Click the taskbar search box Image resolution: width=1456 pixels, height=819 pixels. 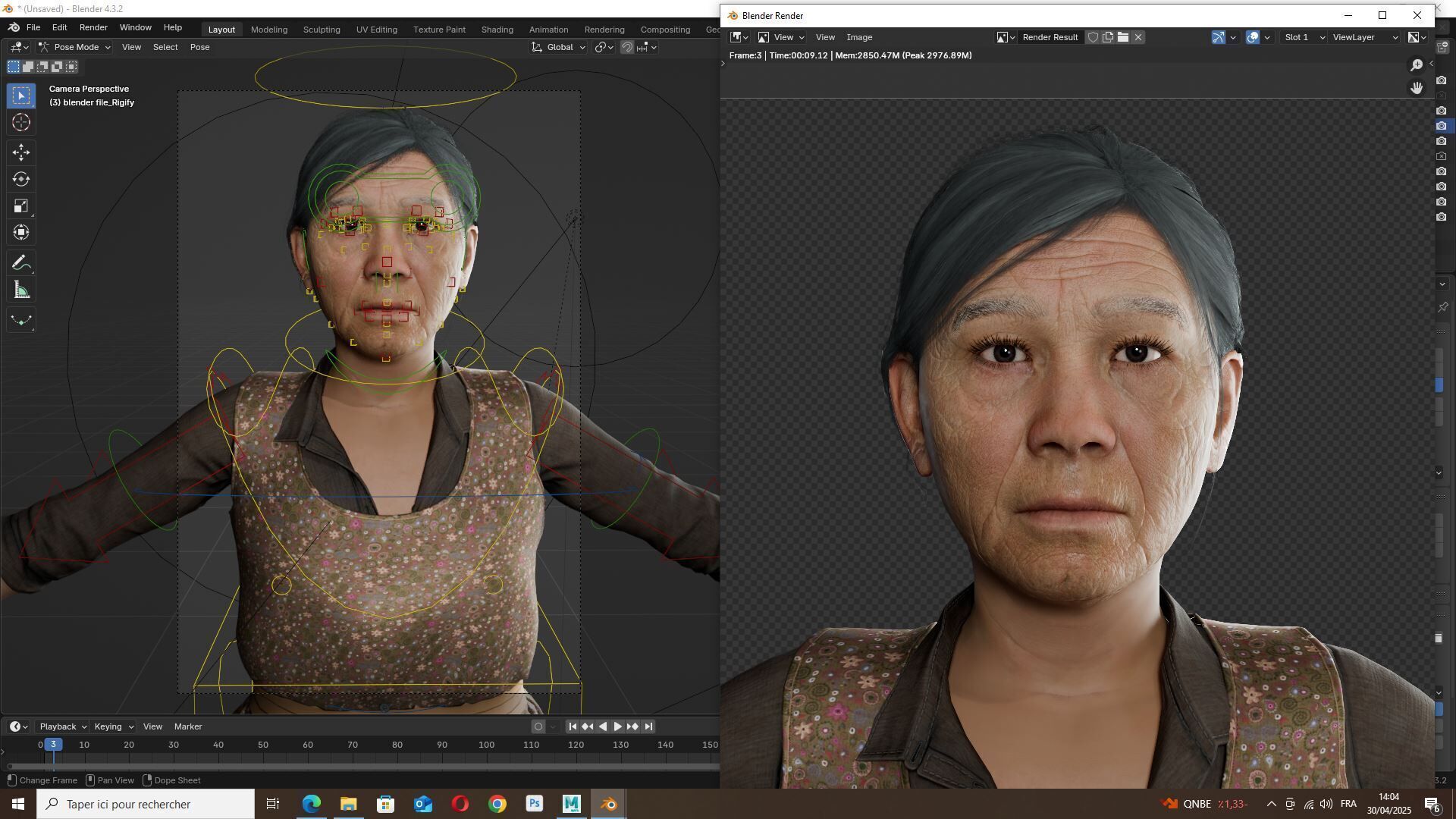tap(146, 804)
